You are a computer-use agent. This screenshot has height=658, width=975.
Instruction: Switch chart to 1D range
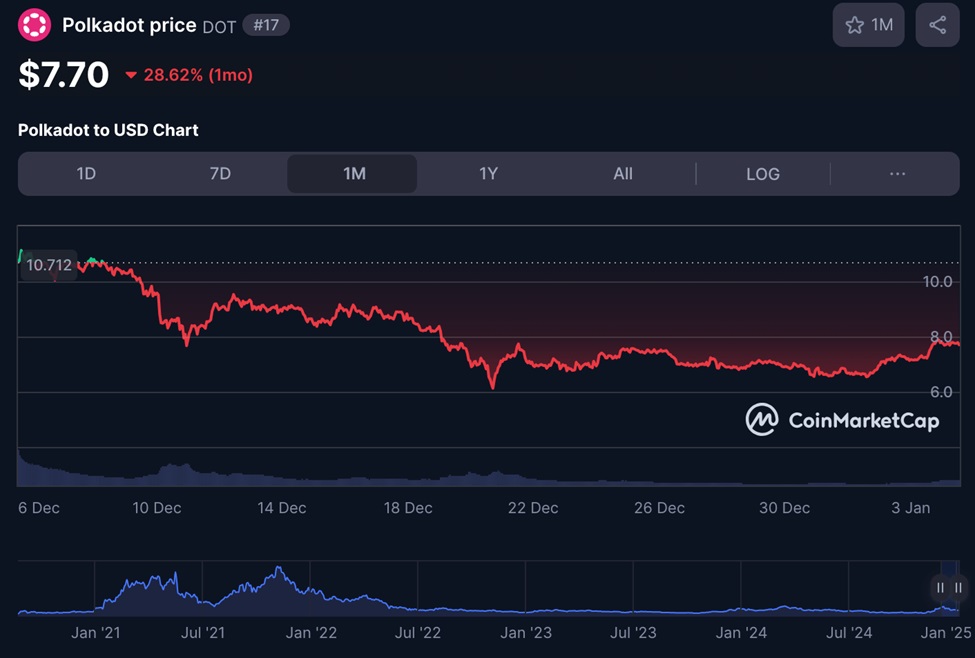pyautogui.click(x=86, y=174)
